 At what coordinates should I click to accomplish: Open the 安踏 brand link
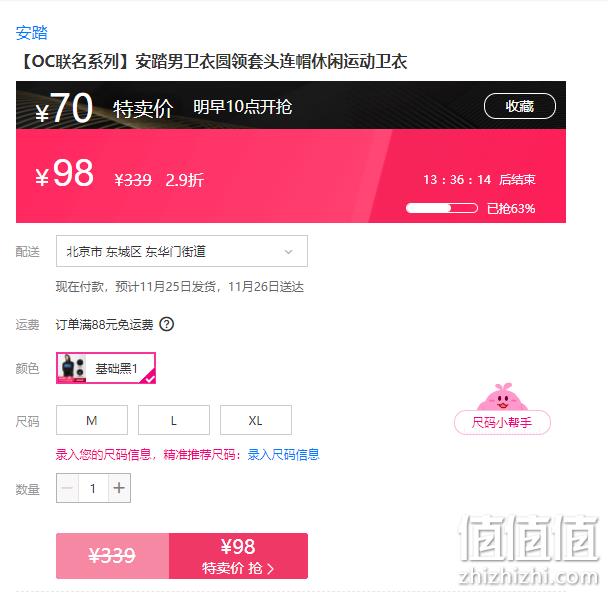31,33
